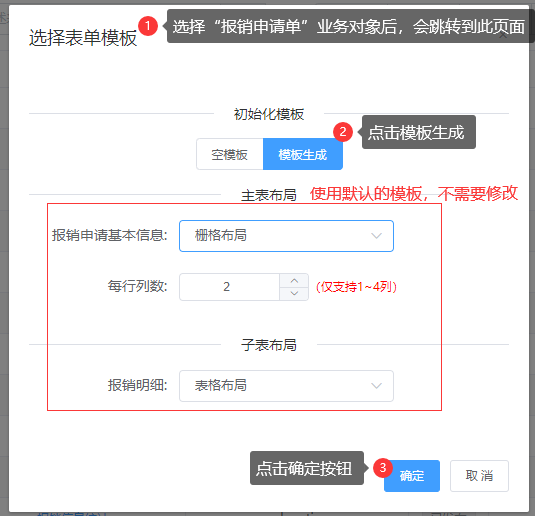Click the red number 2 annotation badge
This screenshot has width=535, height=516.
(x=343, y=132)
